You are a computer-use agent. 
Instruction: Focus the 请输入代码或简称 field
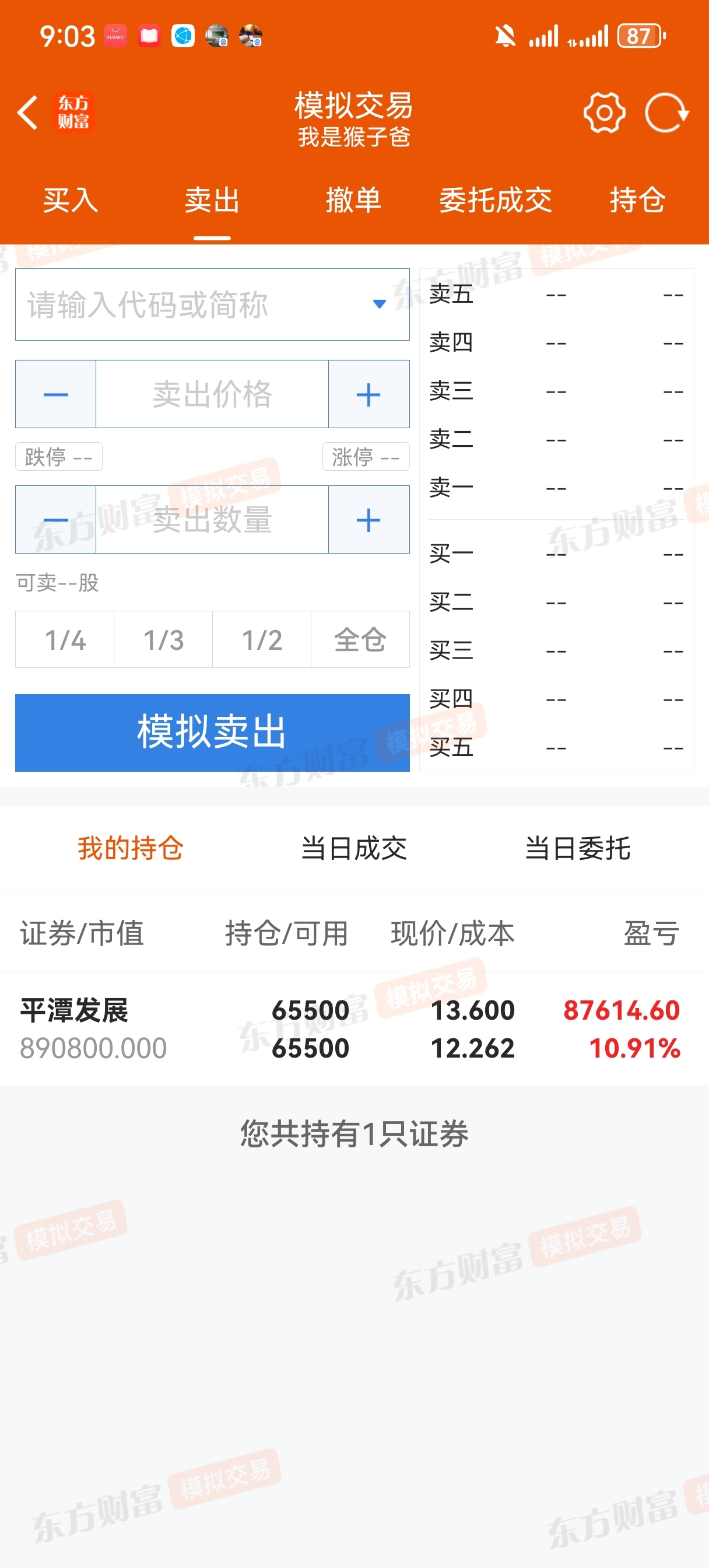point(212,304)
